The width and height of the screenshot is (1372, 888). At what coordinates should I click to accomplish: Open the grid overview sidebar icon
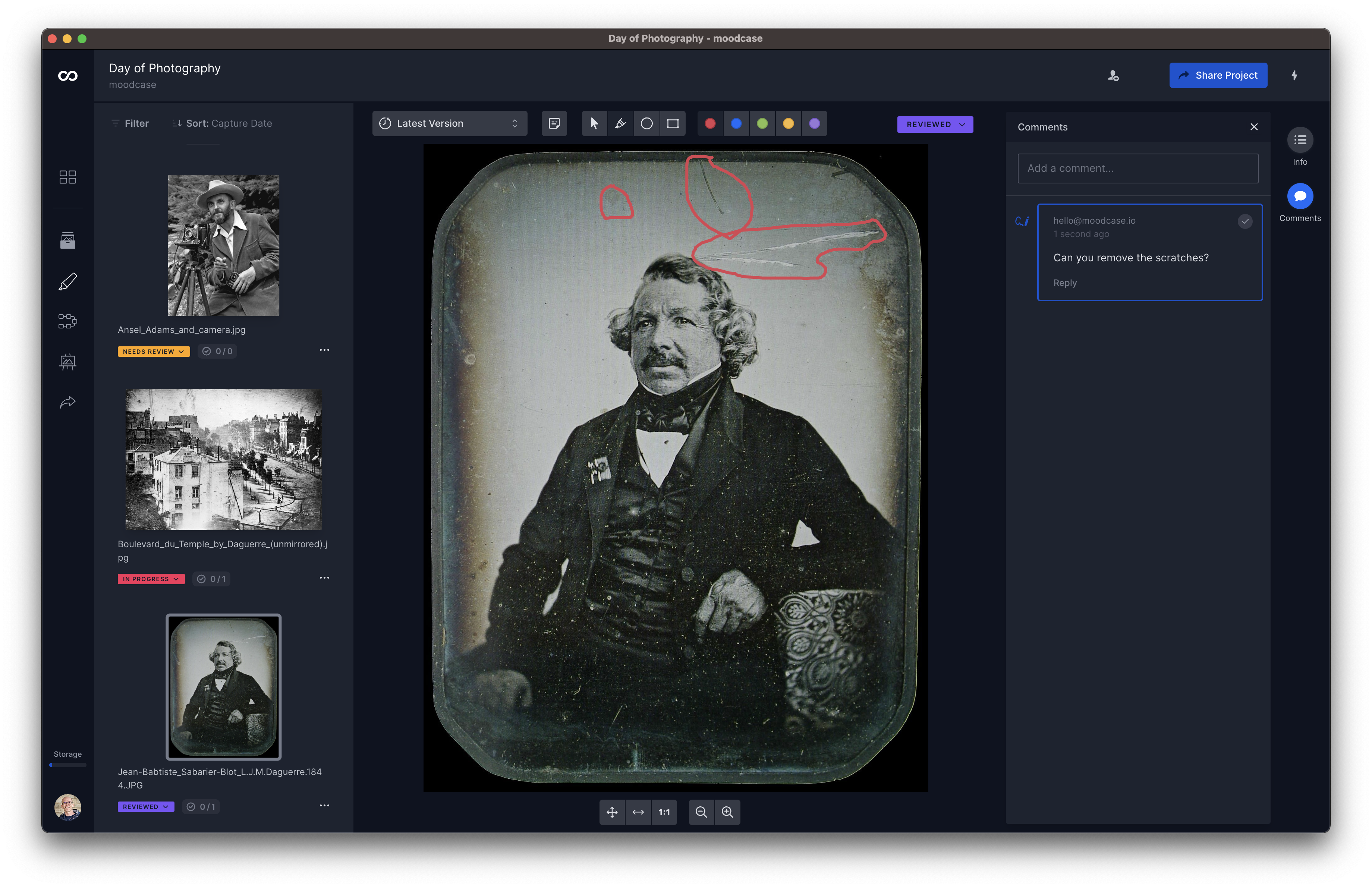[x=67, y=177]
